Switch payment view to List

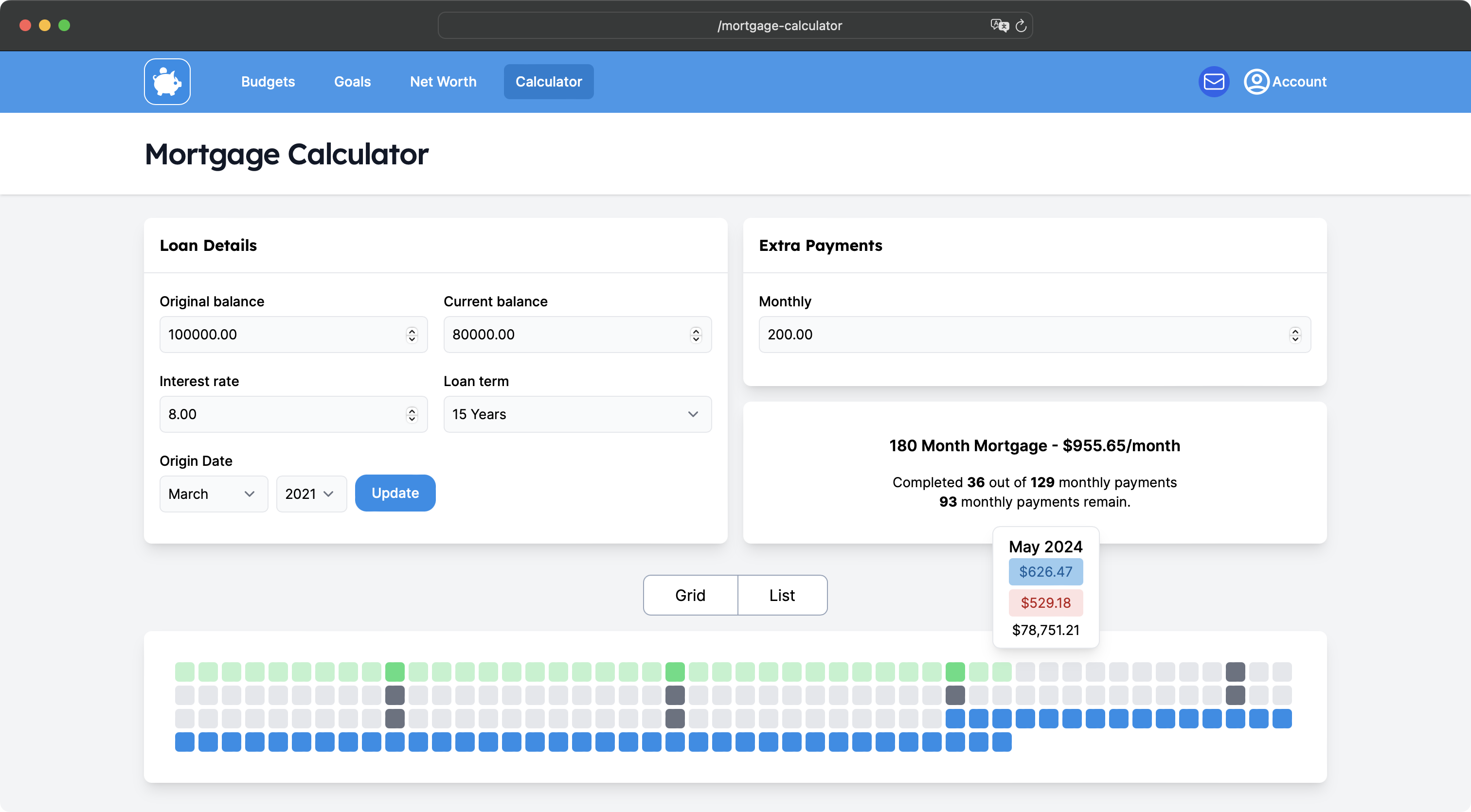pyautogui.click(x=782, y=595)
